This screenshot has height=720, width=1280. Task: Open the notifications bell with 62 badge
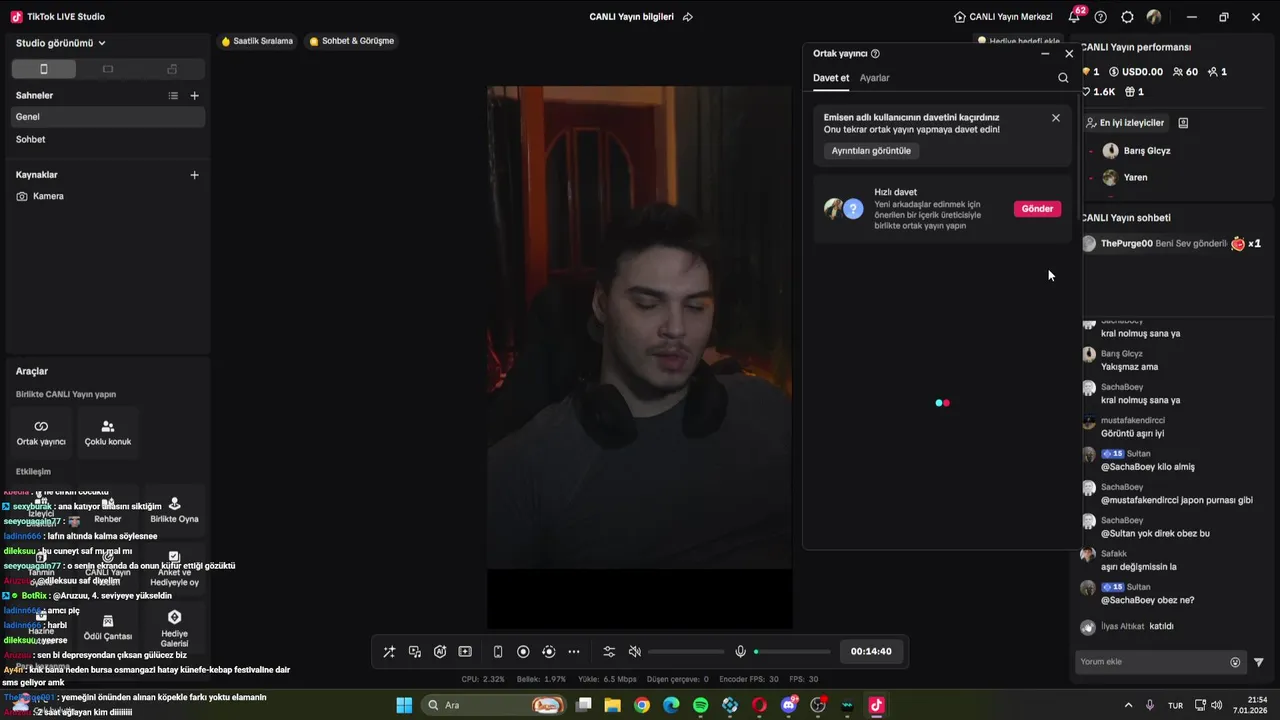click(1075, 16)
